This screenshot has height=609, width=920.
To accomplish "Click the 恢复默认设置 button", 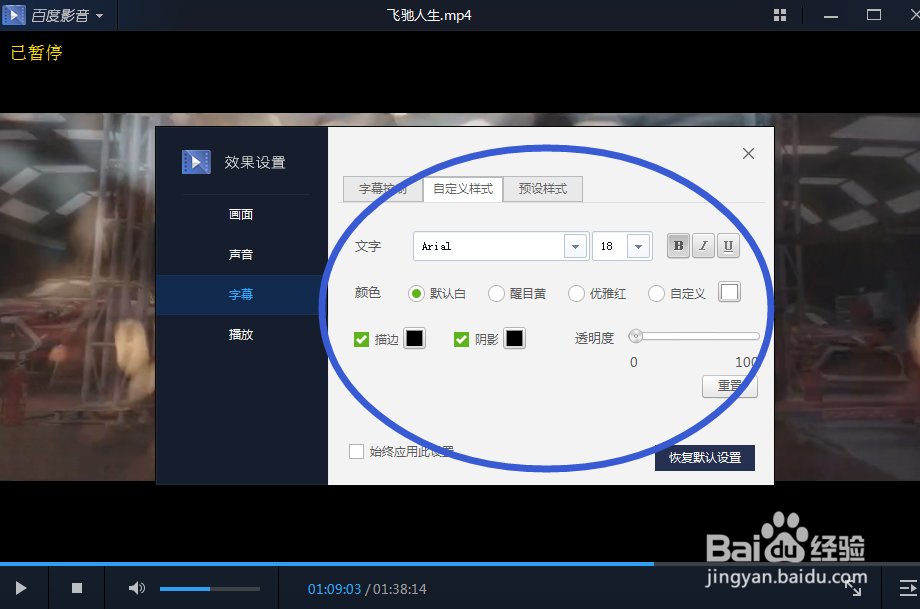I will (x=705, y=458).
